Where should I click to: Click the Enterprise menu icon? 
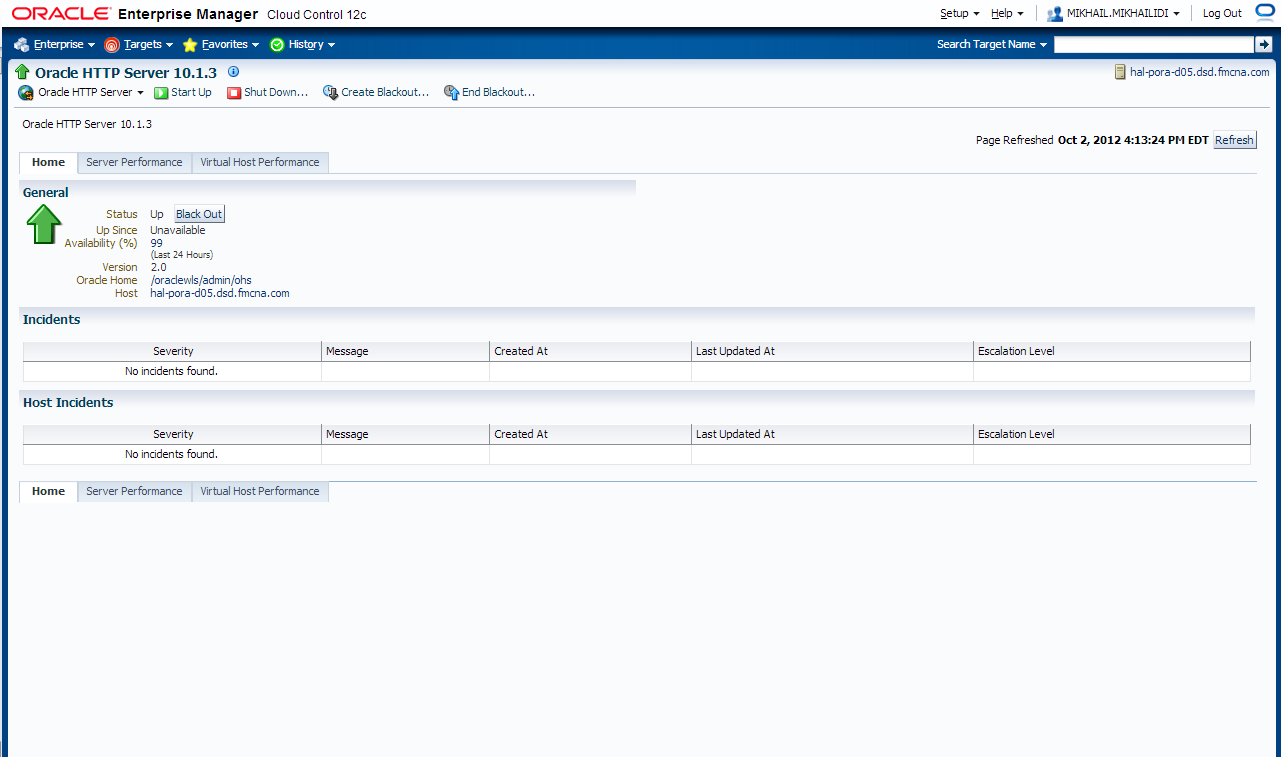pyautogui.click(x=22, y=45)
